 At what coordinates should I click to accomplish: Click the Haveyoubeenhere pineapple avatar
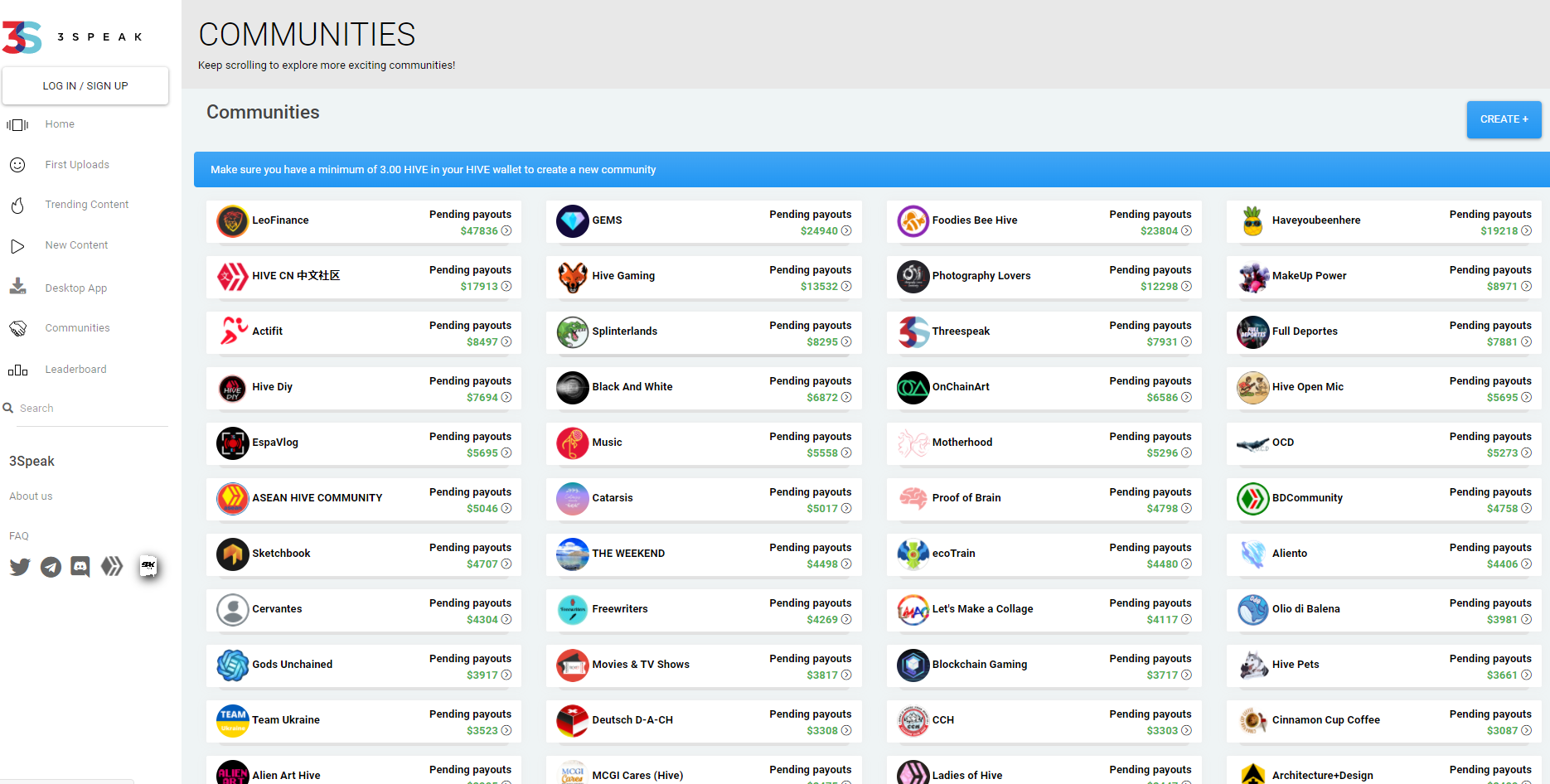(x=1253, y=221)
